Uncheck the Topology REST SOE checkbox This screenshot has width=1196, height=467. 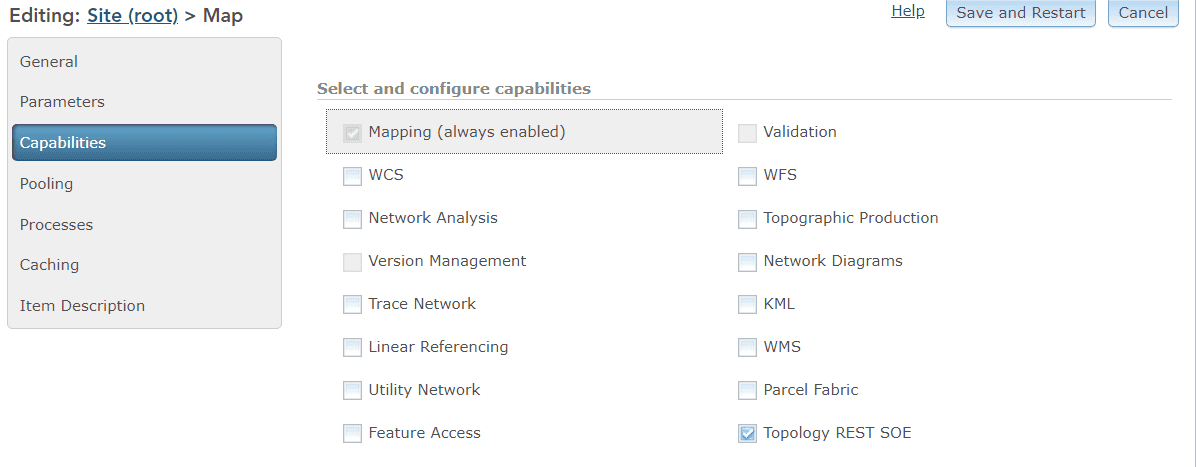747,433
